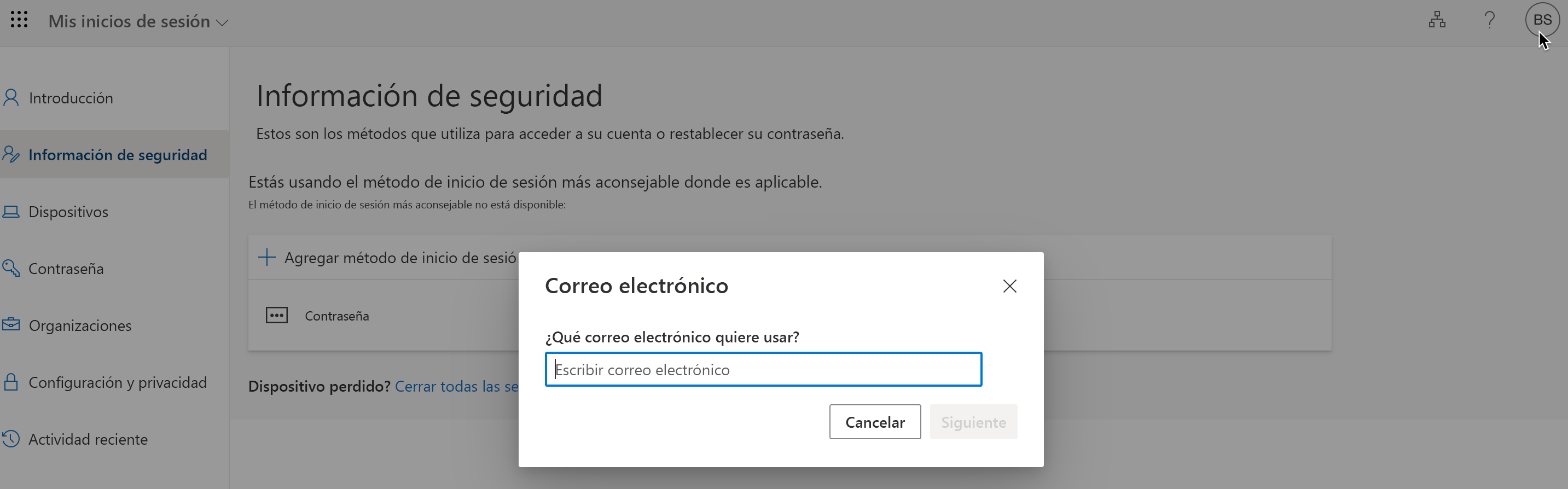Image resolution: width=1568 pixels, height=489 pixels.
Task: Focus the Escribir correo electrónico field
Action: [x=763, y=369]
